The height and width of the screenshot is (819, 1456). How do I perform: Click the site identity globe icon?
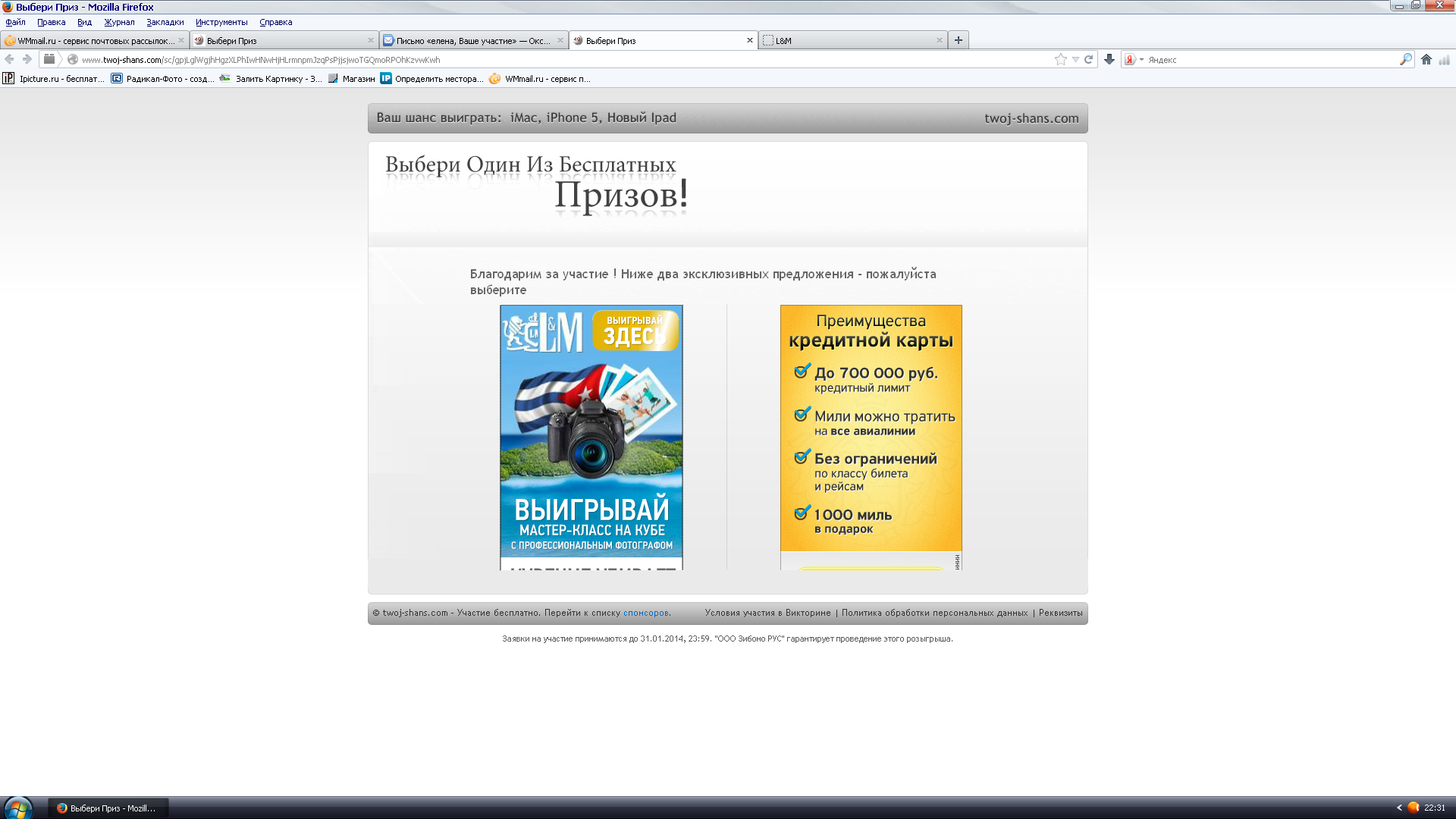pos(73,59)
